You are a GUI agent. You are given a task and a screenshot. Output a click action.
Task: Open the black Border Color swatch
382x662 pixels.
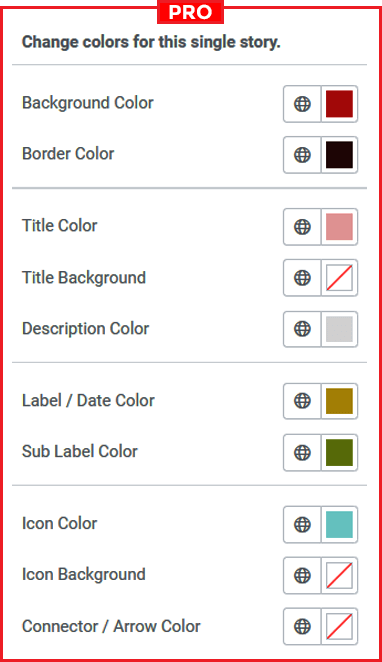[339, 155]
